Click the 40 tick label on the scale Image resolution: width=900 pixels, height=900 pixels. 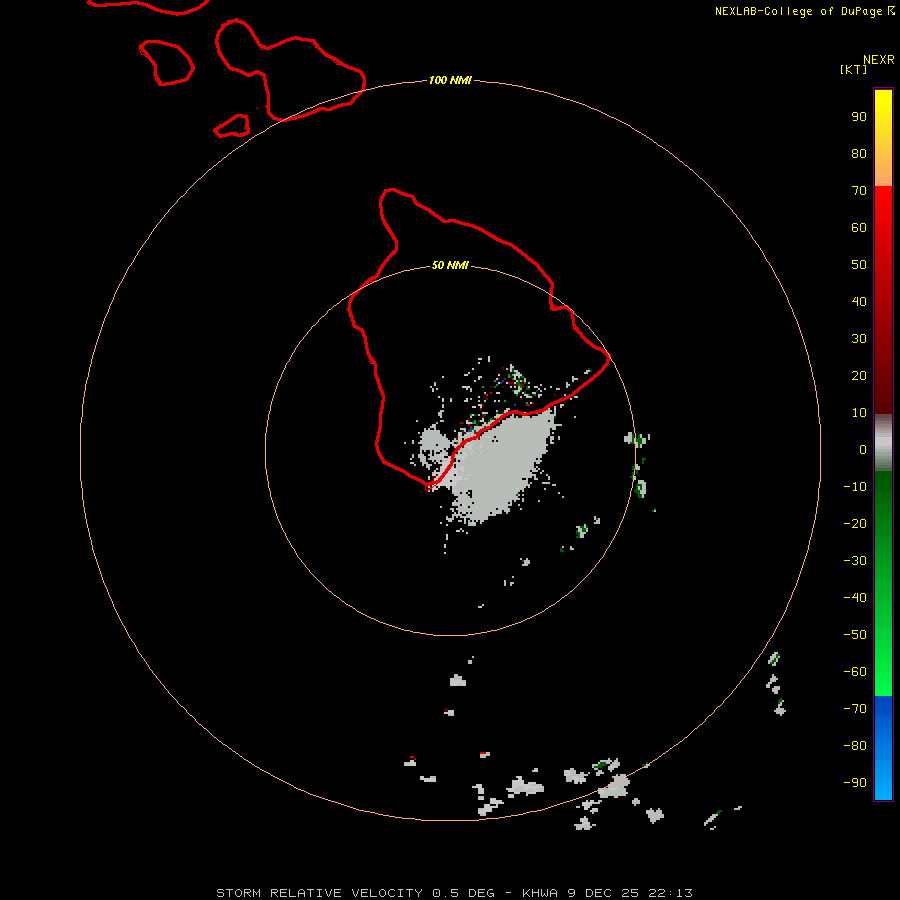(x=859, y=301)
